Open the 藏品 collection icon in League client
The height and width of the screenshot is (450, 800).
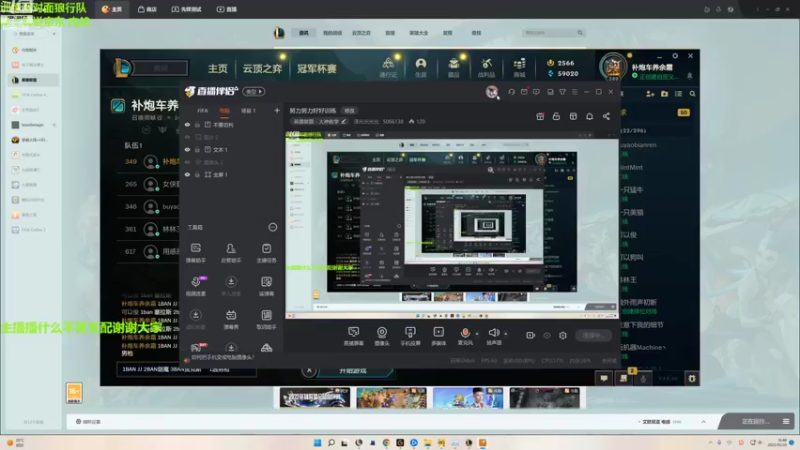(453, 67)
